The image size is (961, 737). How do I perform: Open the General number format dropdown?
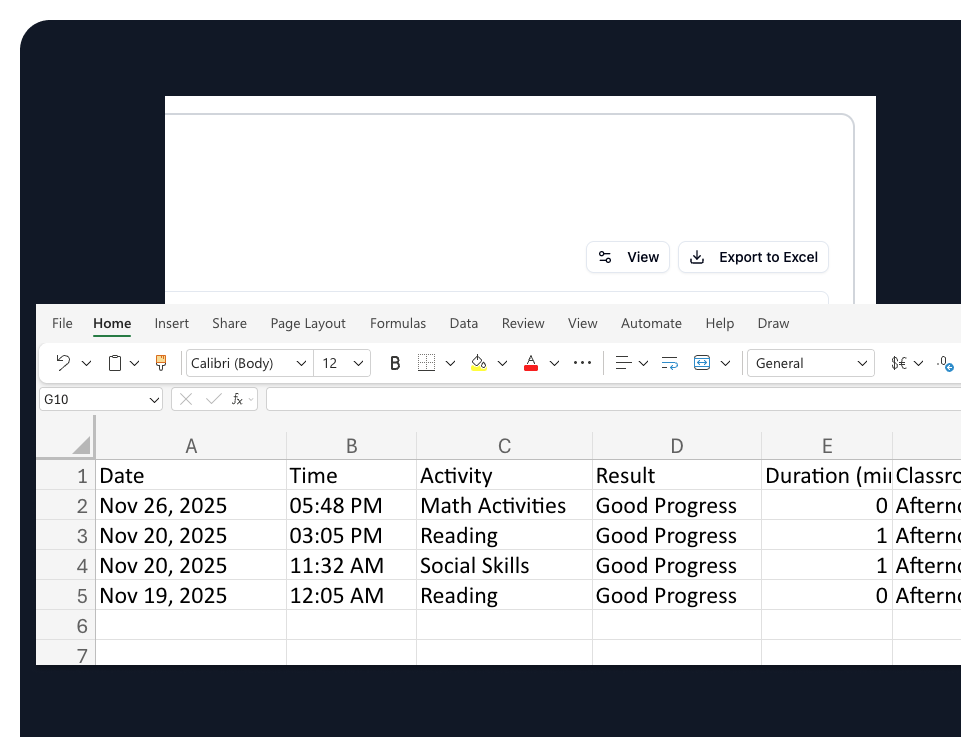(810, 363)
